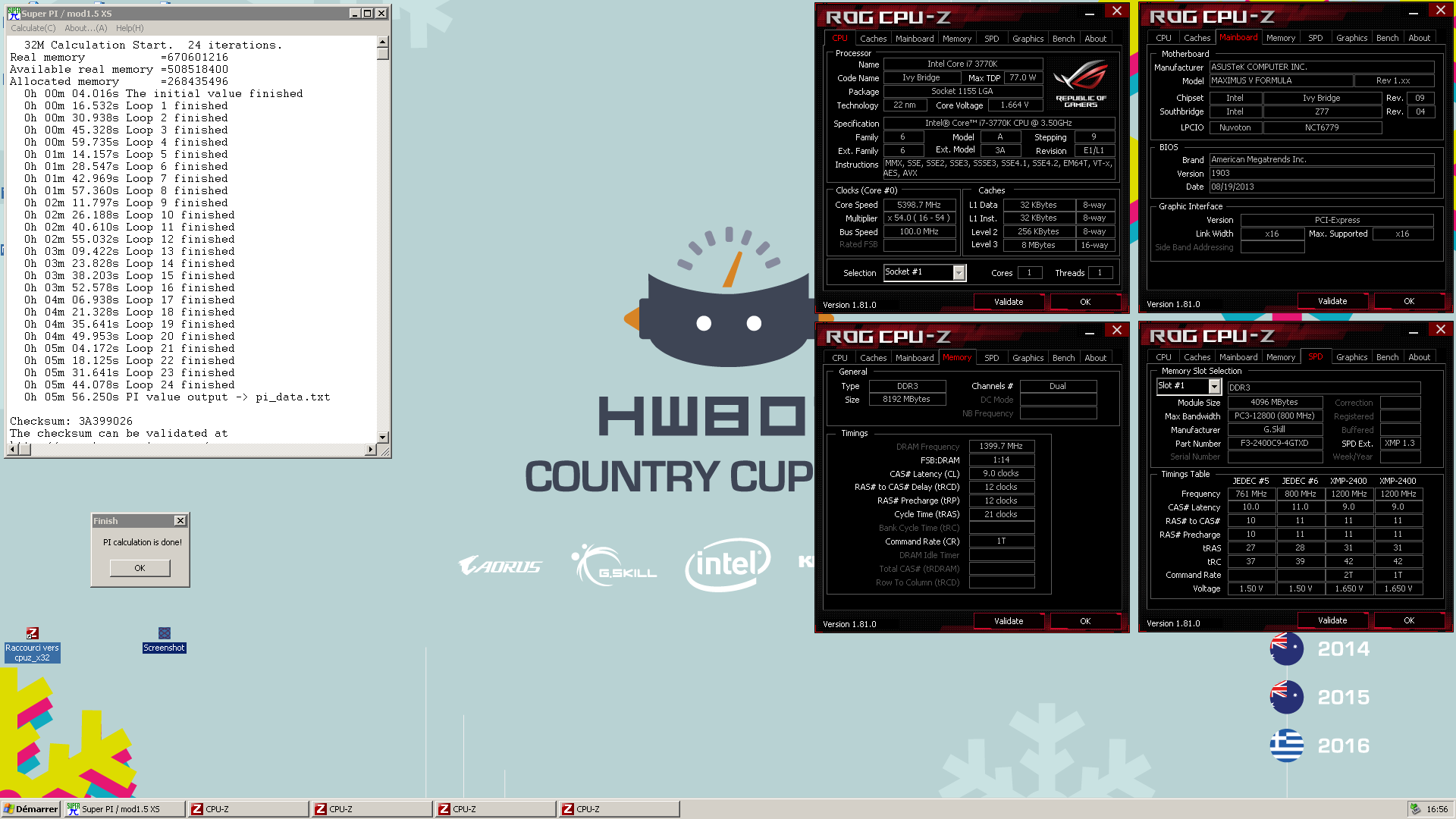Screen dimensions: 1456x819
Task: Open the Slot #1 memory slot dropdown
Action: coord(1214,387)
